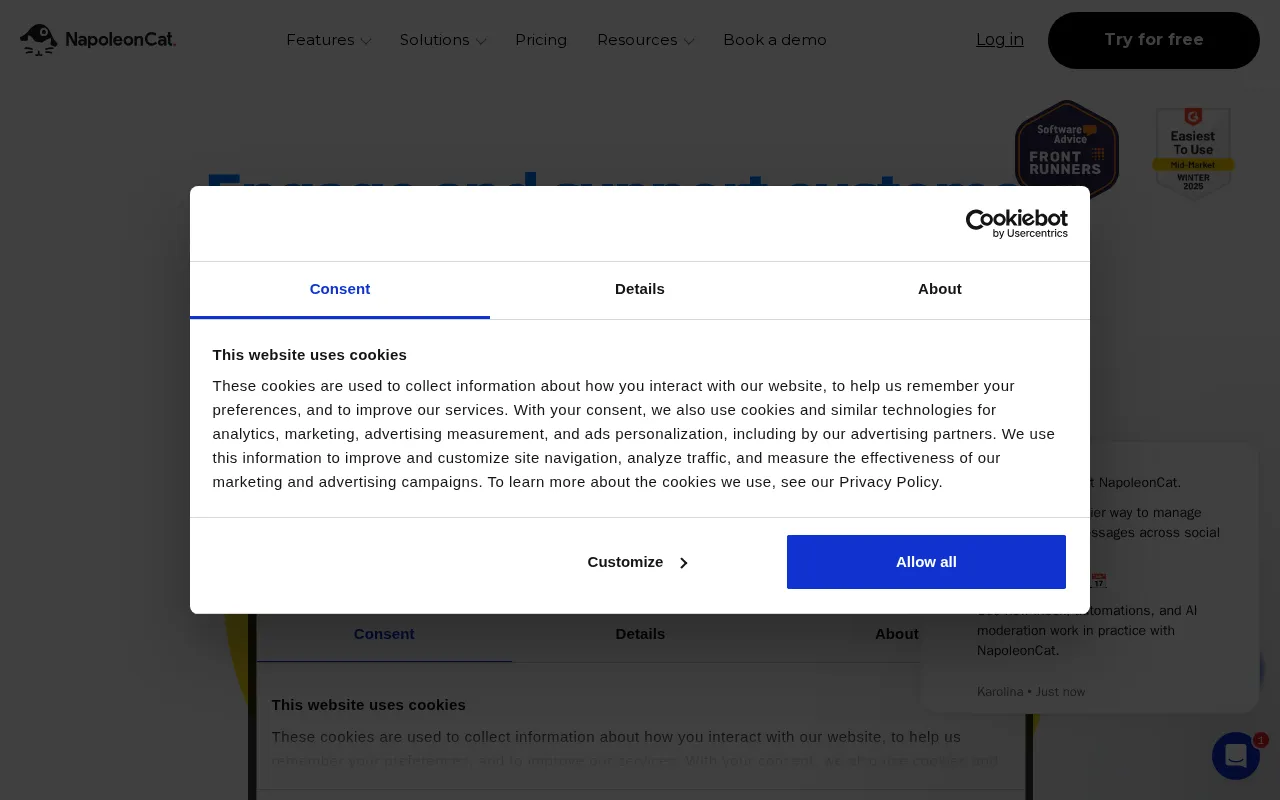Select the Consent tab in cookie dialog
Viewport: 1280px width, 800px height.
point(340,289)
